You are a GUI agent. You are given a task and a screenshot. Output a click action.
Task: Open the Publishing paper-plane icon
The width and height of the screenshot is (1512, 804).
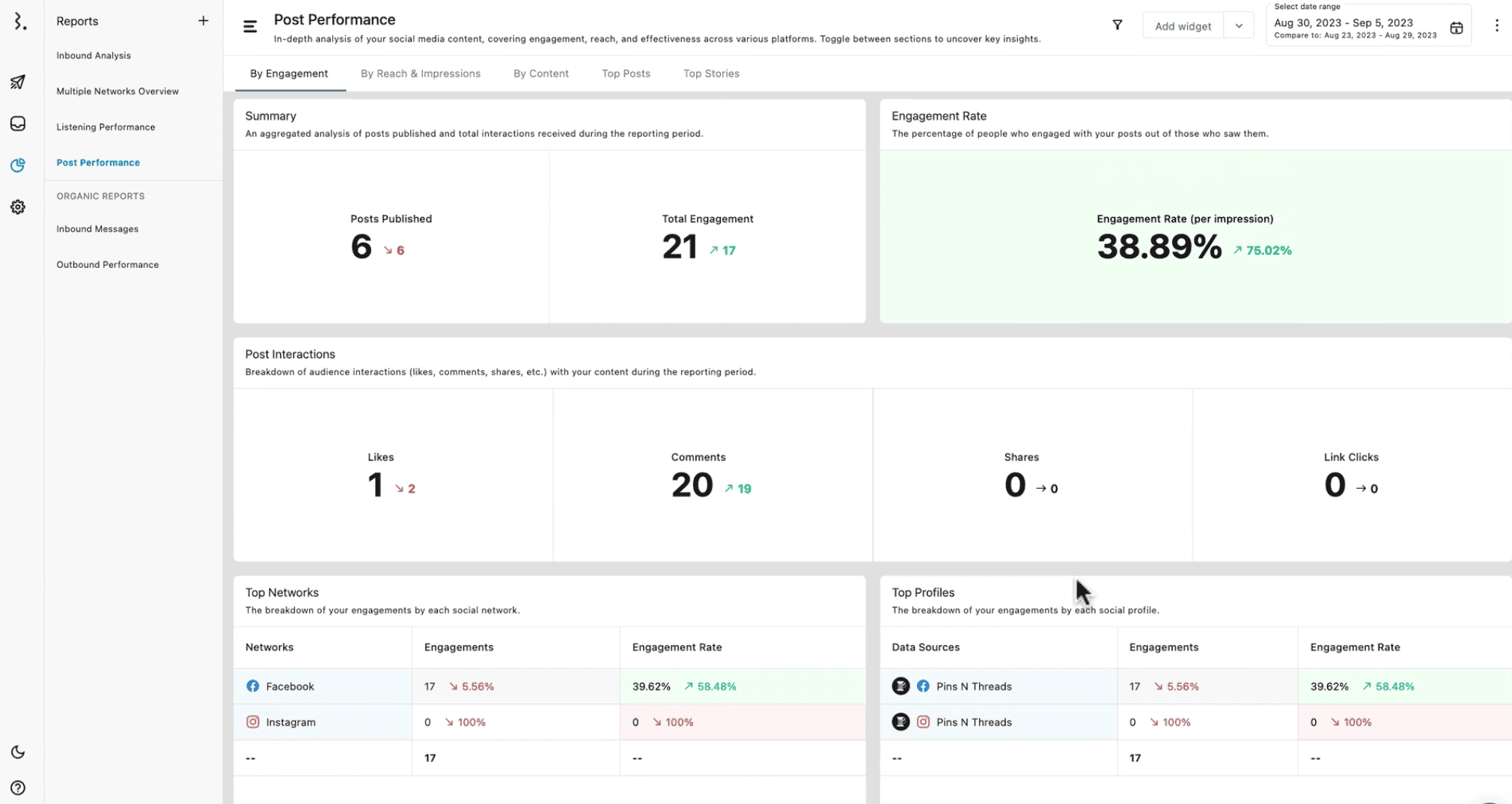coord(18,82)
